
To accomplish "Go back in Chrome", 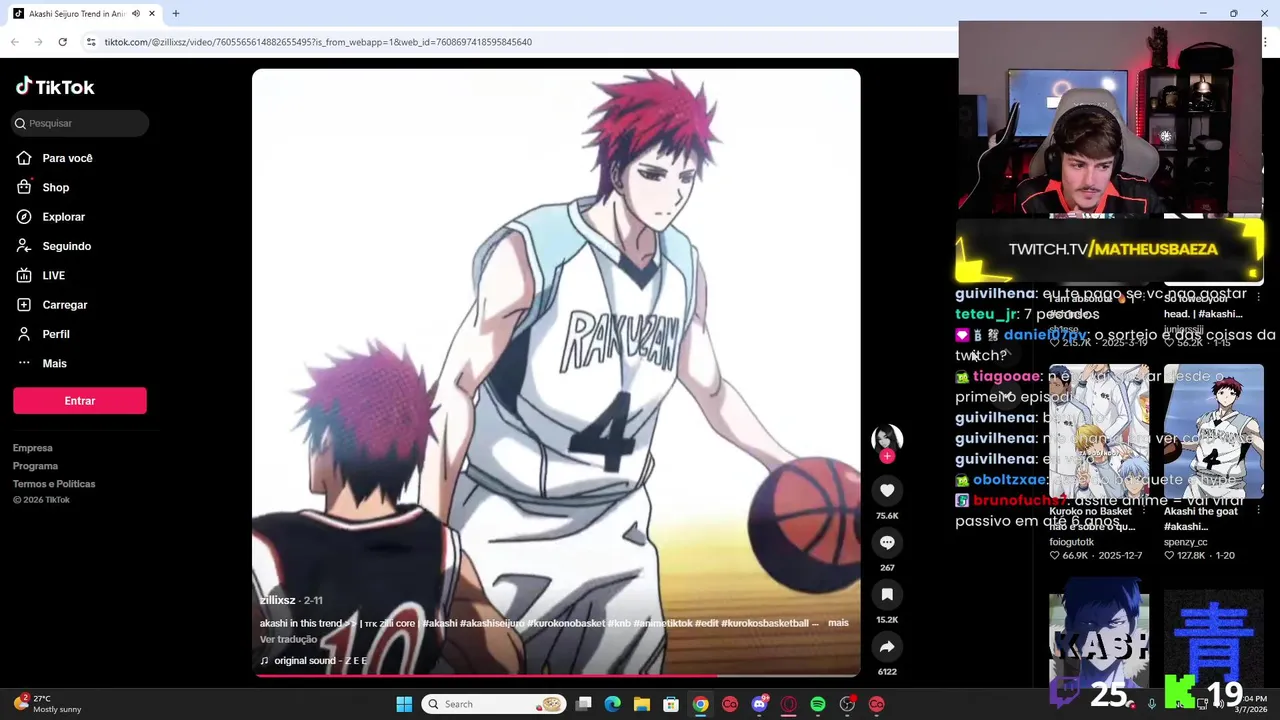I will point(14,42).
